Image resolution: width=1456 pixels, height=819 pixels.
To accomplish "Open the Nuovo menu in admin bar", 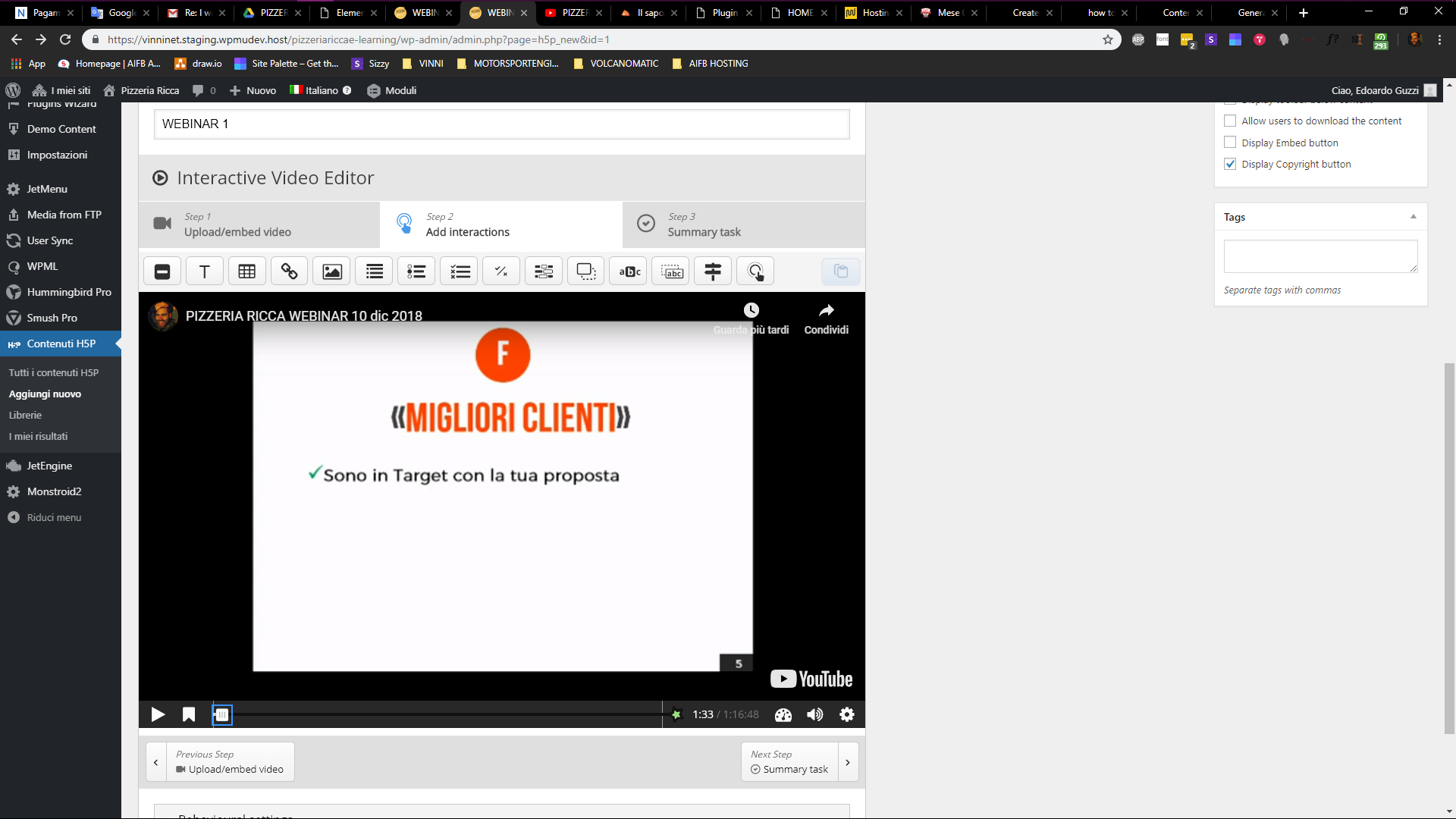I will click(x=253, y=90).
